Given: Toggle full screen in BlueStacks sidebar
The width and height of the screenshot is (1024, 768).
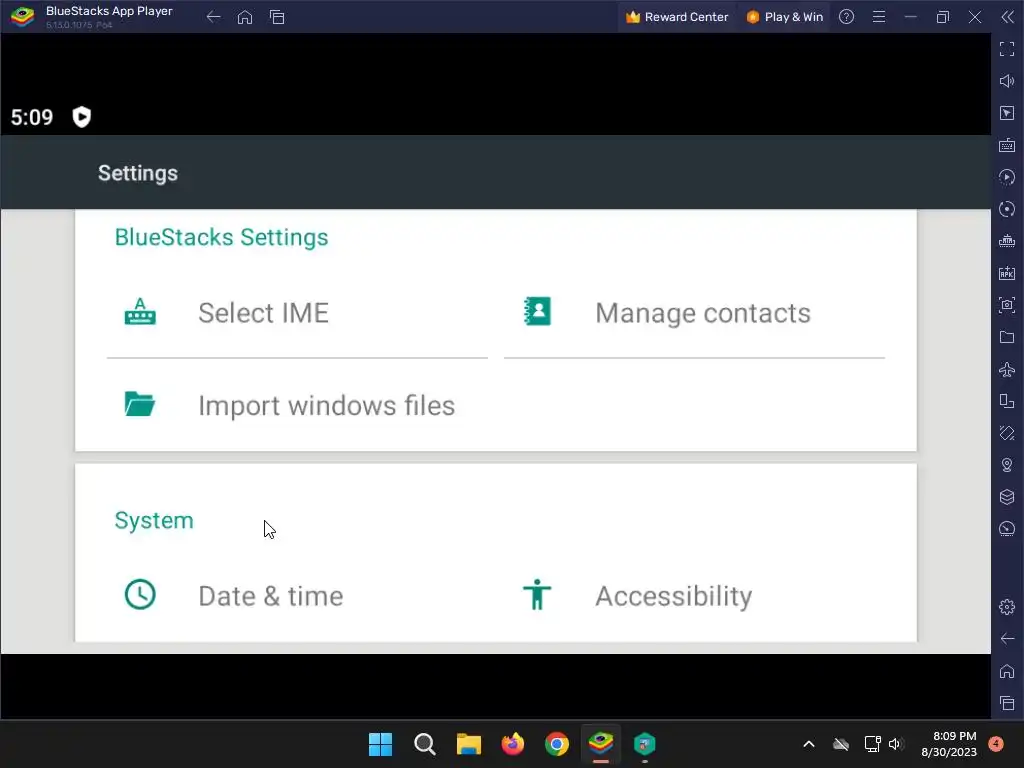Looking at the screenshot, I should pyautogui.click(x=1006, y=49).
